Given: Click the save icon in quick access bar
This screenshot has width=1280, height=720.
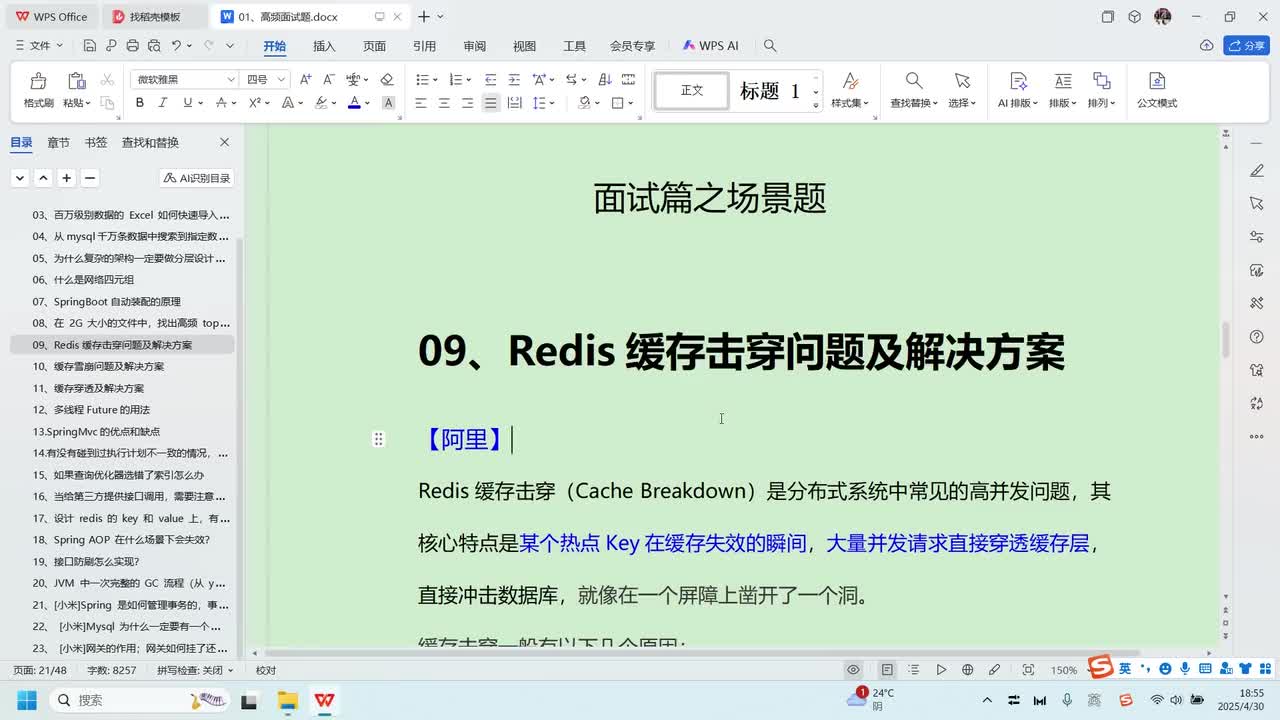Looking at the screenshot, I should [x=90, y=46].
